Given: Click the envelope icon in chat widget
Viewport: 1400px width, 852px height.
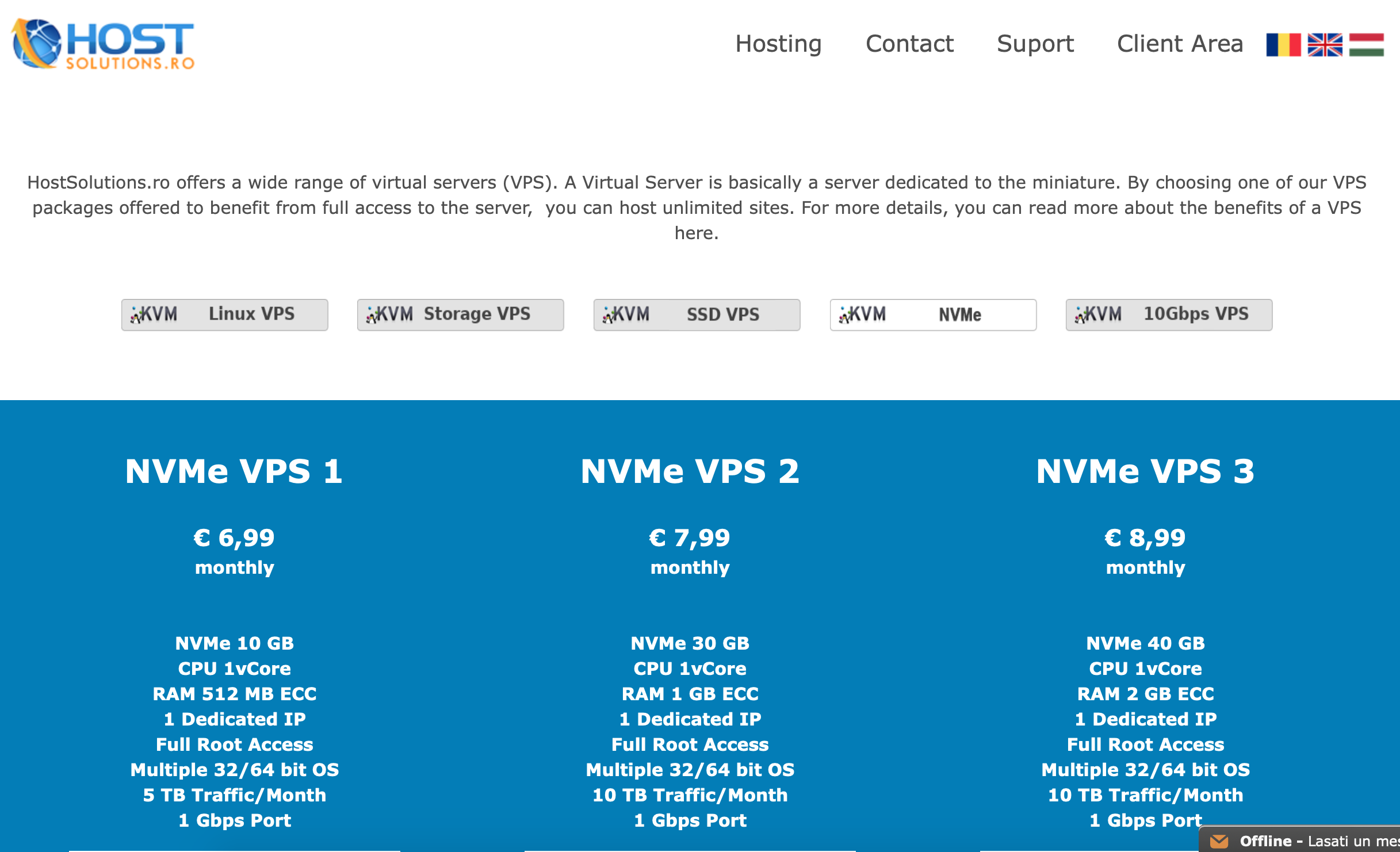Looking at the screenshot, I should [1219, 841].
